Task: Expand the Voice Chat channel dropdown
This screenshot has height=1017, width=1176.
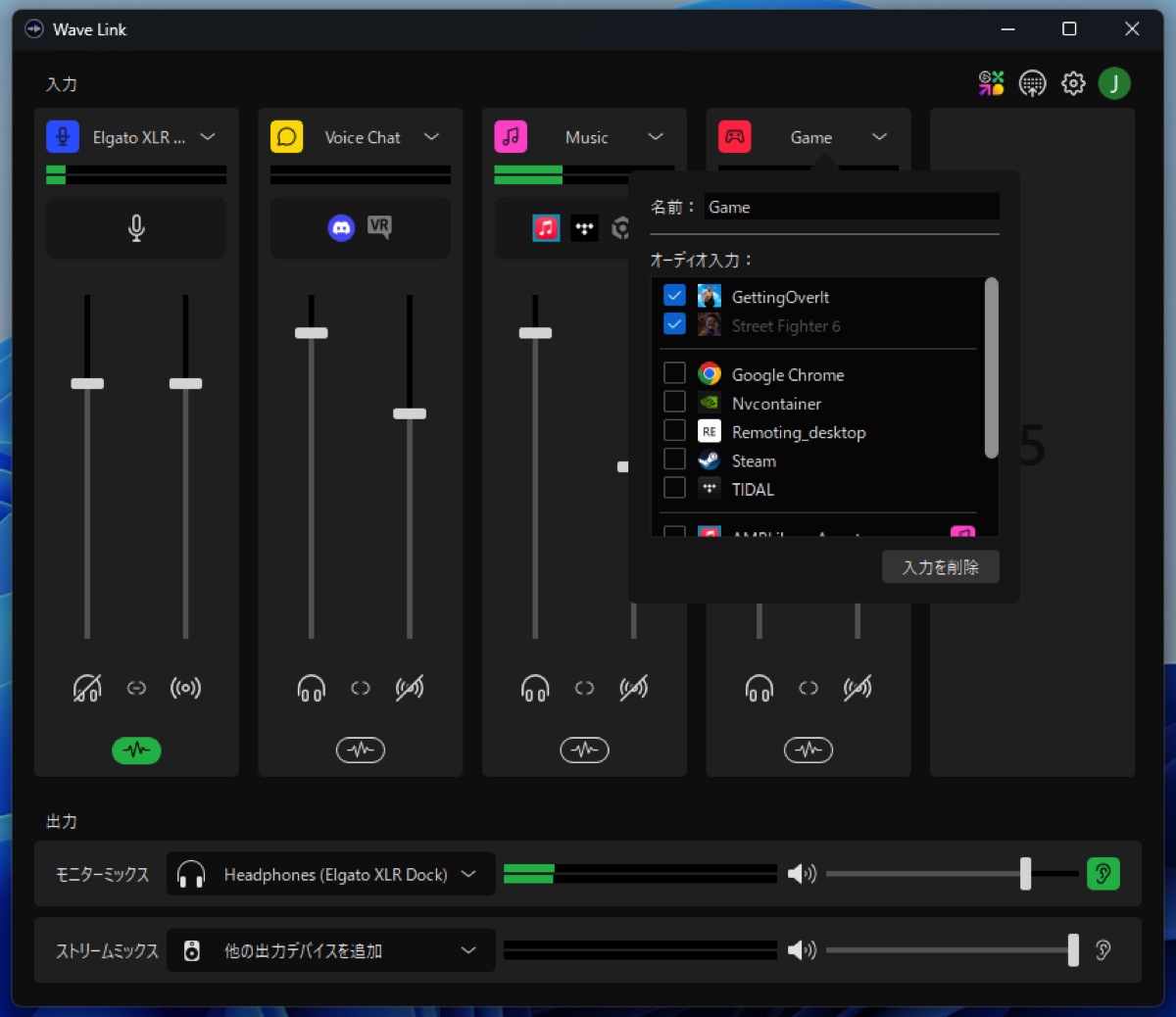Action: coord(431,137)
